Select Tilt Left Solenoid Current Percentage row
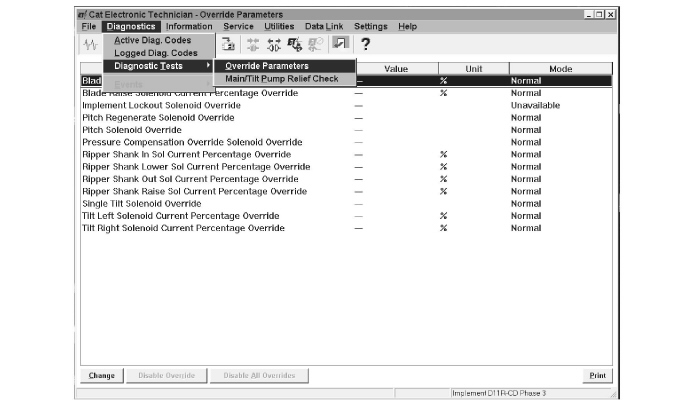This screenshot has width=700, height=400. click(x=346, y=216)
